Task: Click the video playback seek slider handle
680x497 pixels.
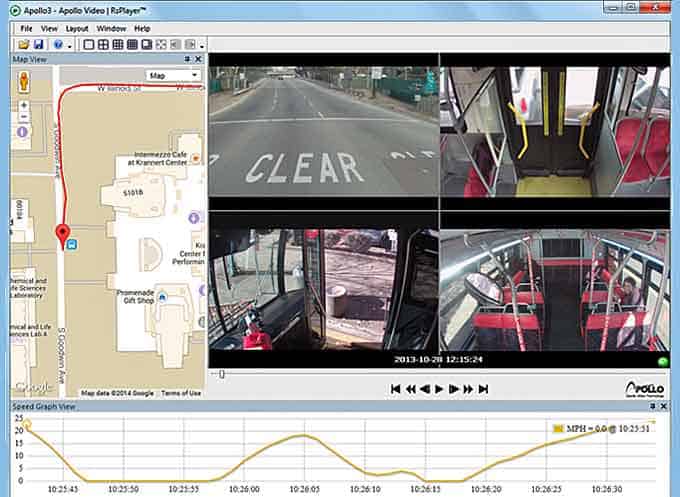Action: coord(221,373)
